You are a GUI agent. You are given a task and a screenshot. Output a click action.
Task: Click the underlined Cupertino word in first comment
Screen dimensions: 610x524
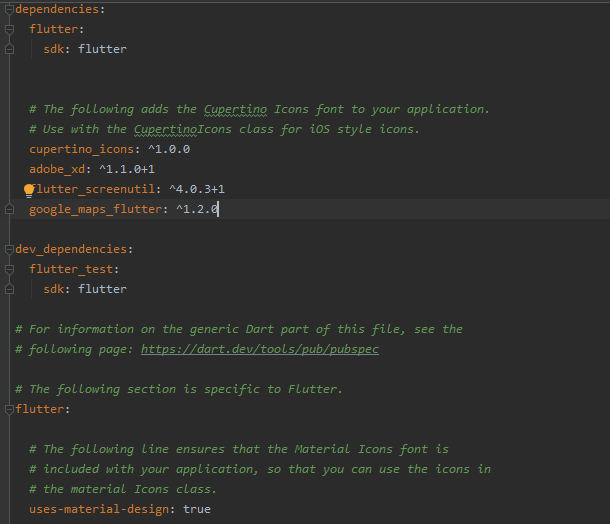[x=235, y=110]
